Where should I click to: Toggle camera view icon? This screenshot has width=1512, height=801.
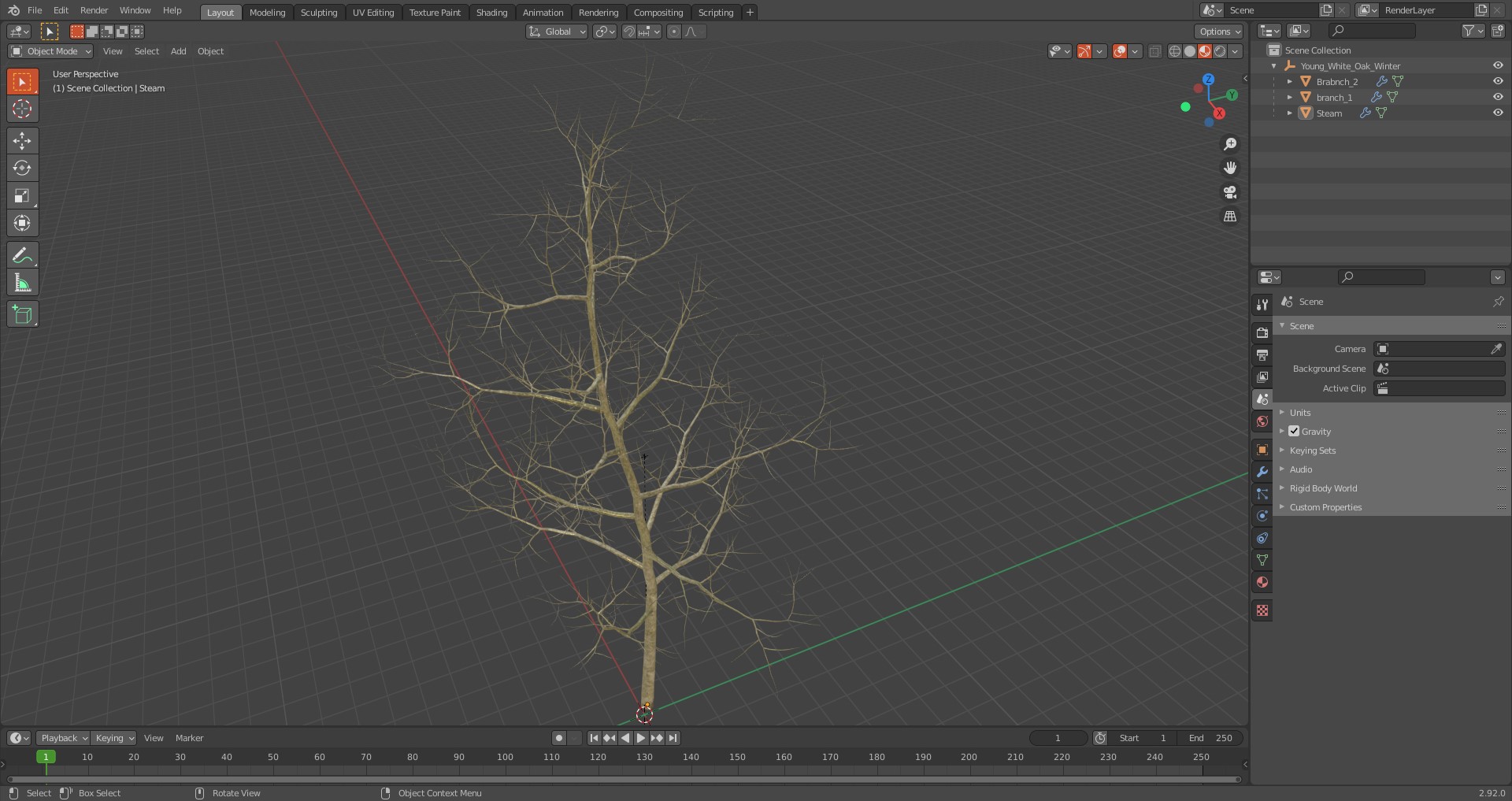[x=1229, y=192]
